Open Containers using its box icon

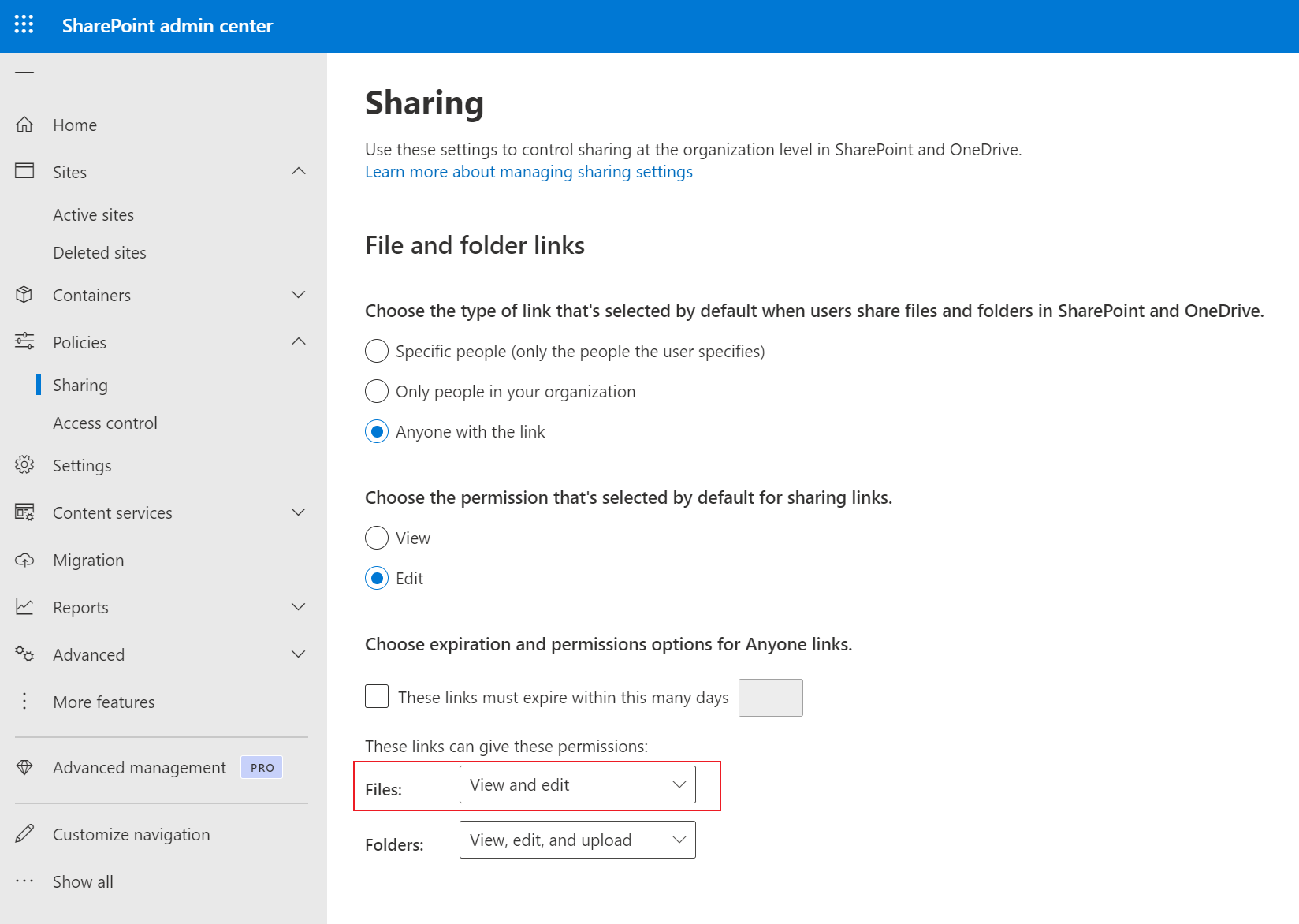point(24,294)
